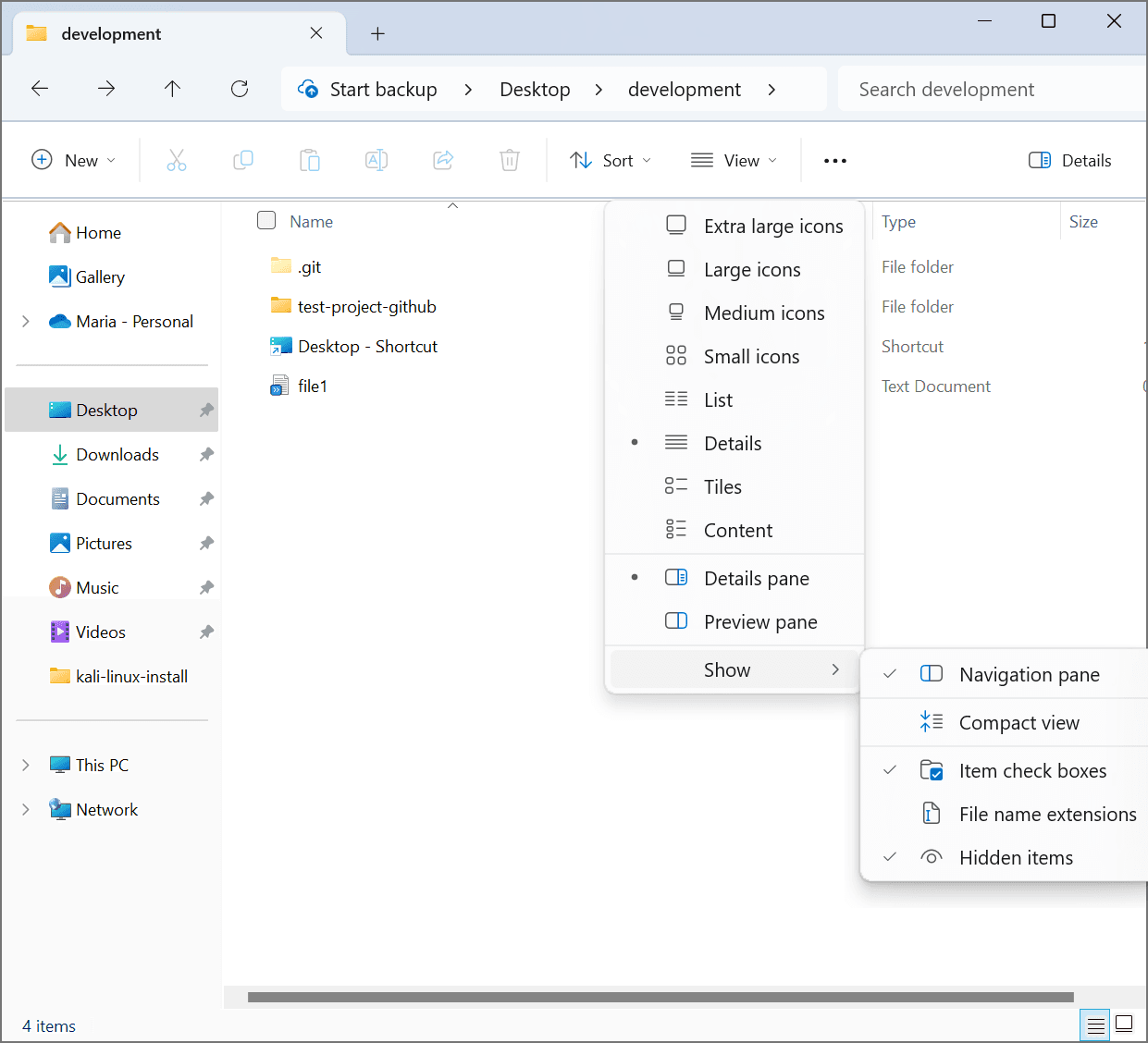Viewport: 1148px width, 1043px height.
Task: Click the Details pane toolbar button
Action: click(x=1070, y=160)
